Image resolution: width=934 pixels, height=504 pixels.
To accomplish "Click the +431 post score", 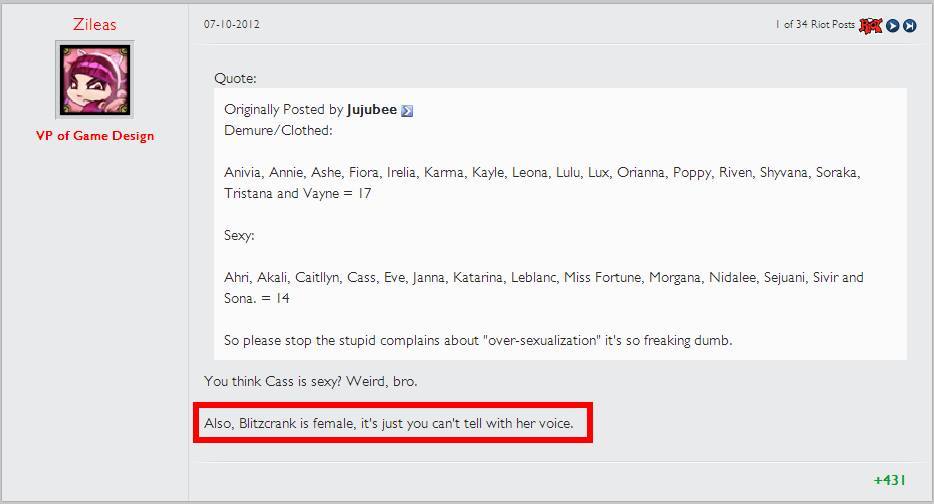I will pyautogui.click(x=889, y=480).
